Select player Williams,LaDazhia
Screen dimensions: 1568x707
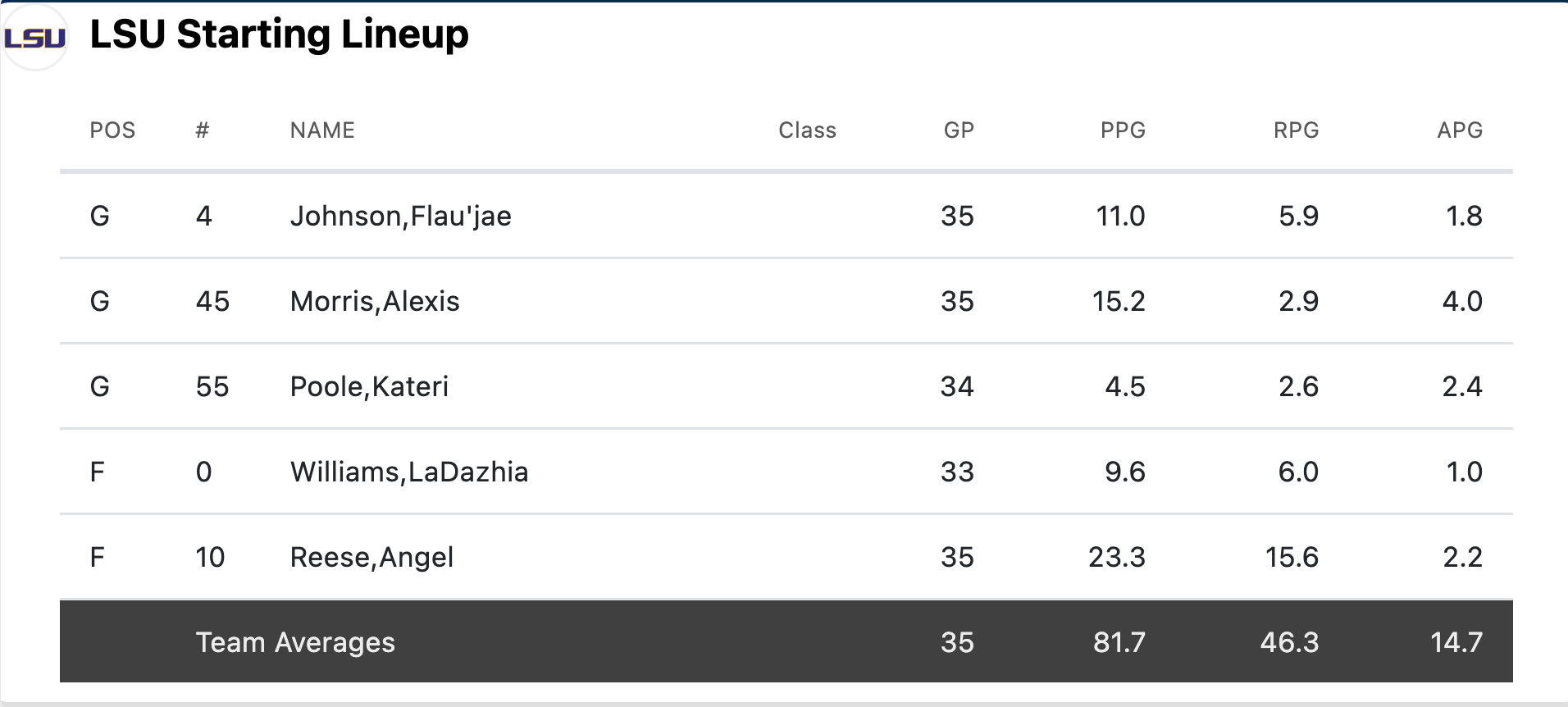pos(408,472)
